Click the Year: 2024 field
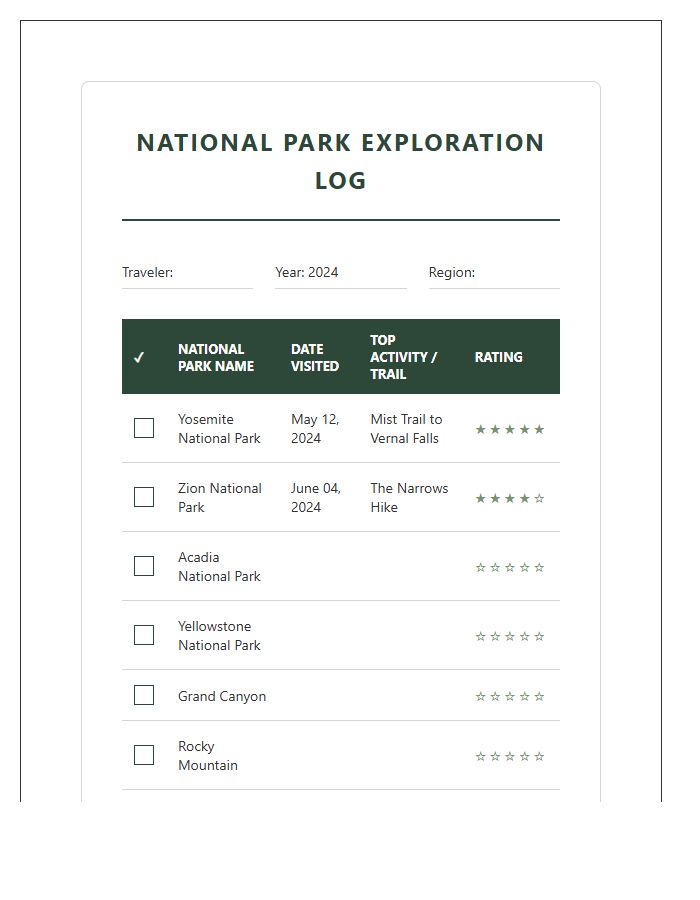 point(341,273)
